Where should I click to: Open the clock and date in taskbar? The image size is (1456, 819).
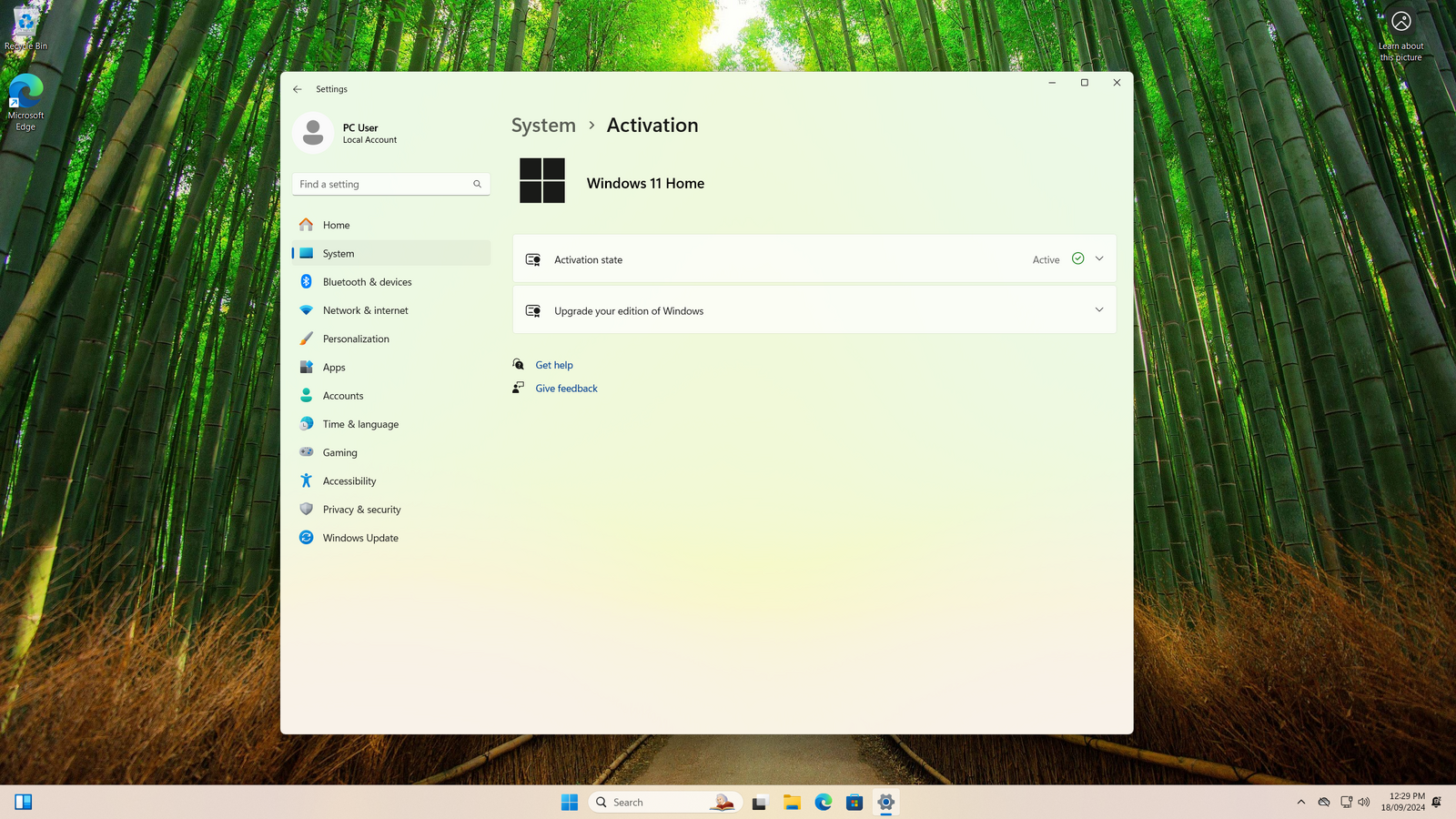click(1402, 802)
